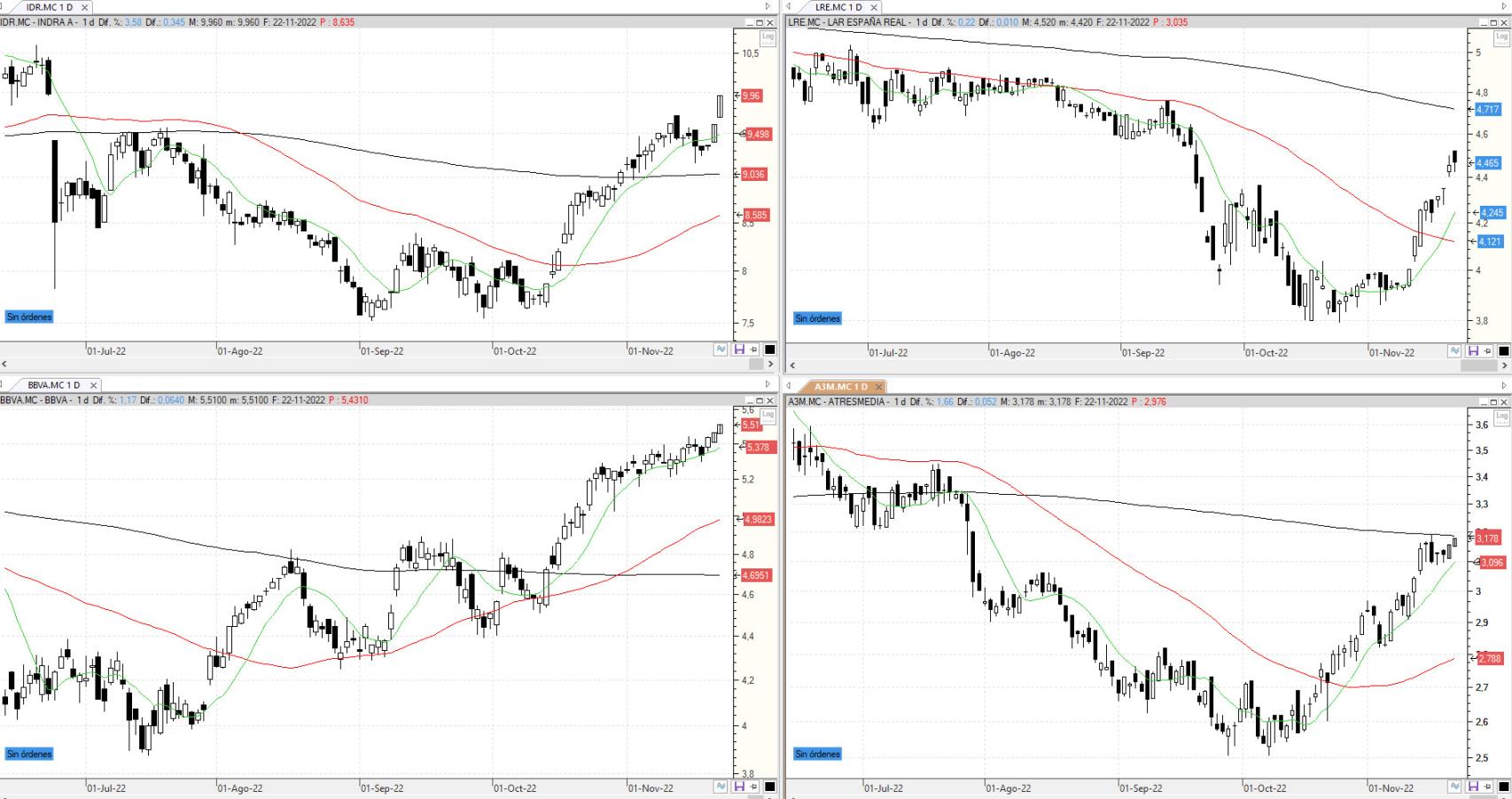Image resolution: width=1512 pixels, height=799 pixels.
Task: Click the indicators icon in INDRA chart
Action: click(721, 350)
